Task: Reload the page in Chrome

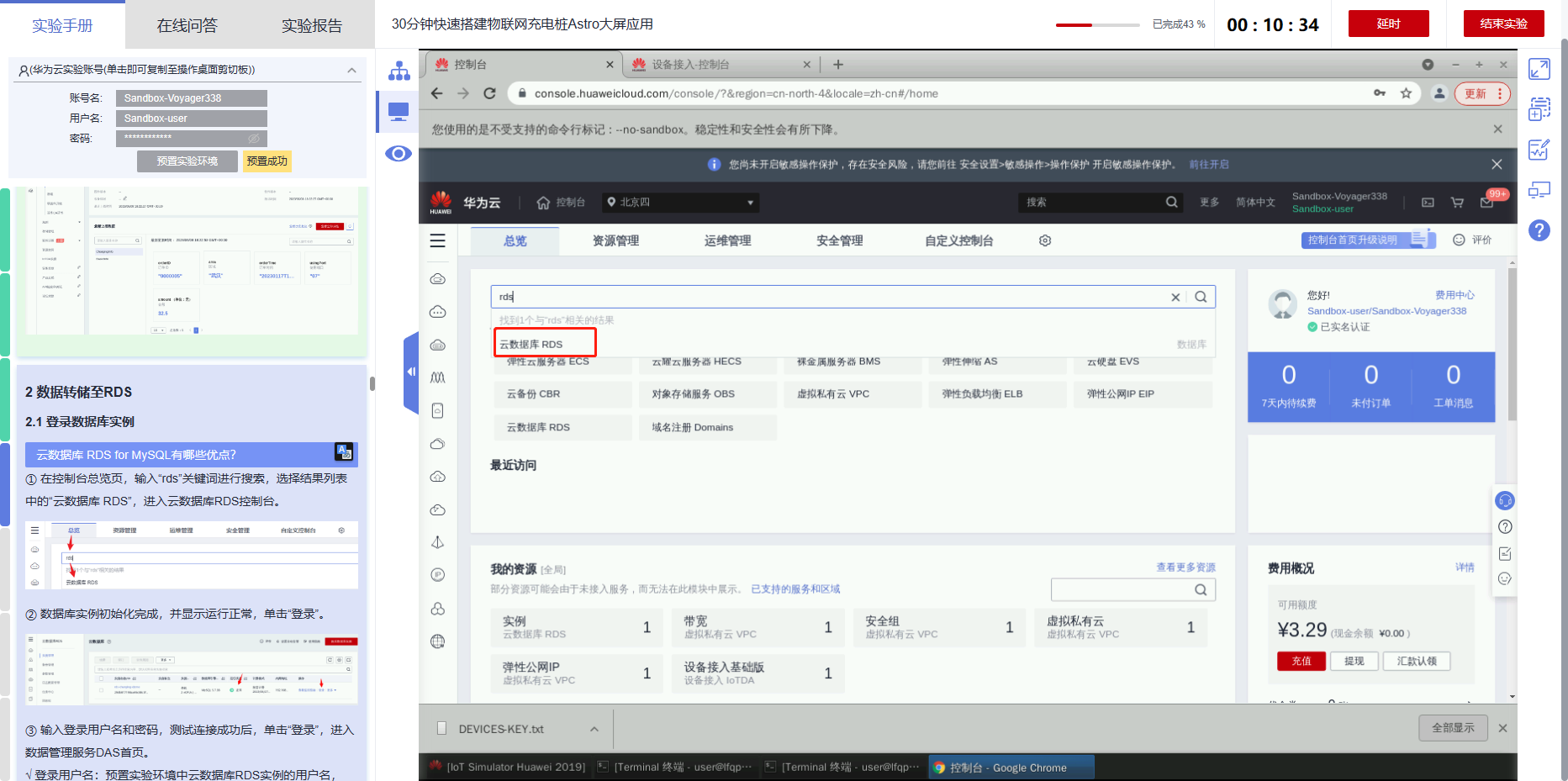Action: coord(489,93)
